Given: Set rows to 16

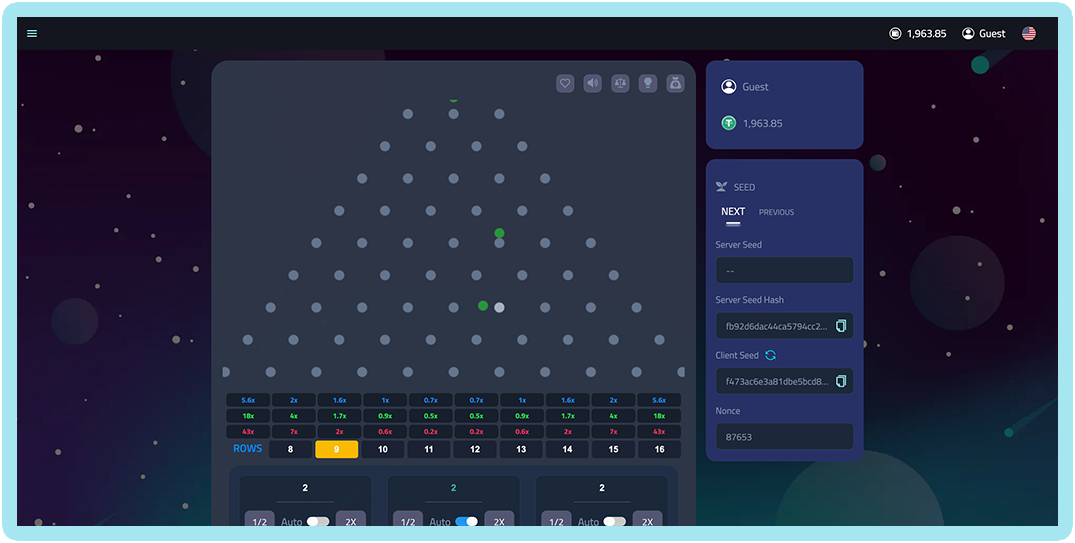Looking at the screenshot, I should point(660,450).
